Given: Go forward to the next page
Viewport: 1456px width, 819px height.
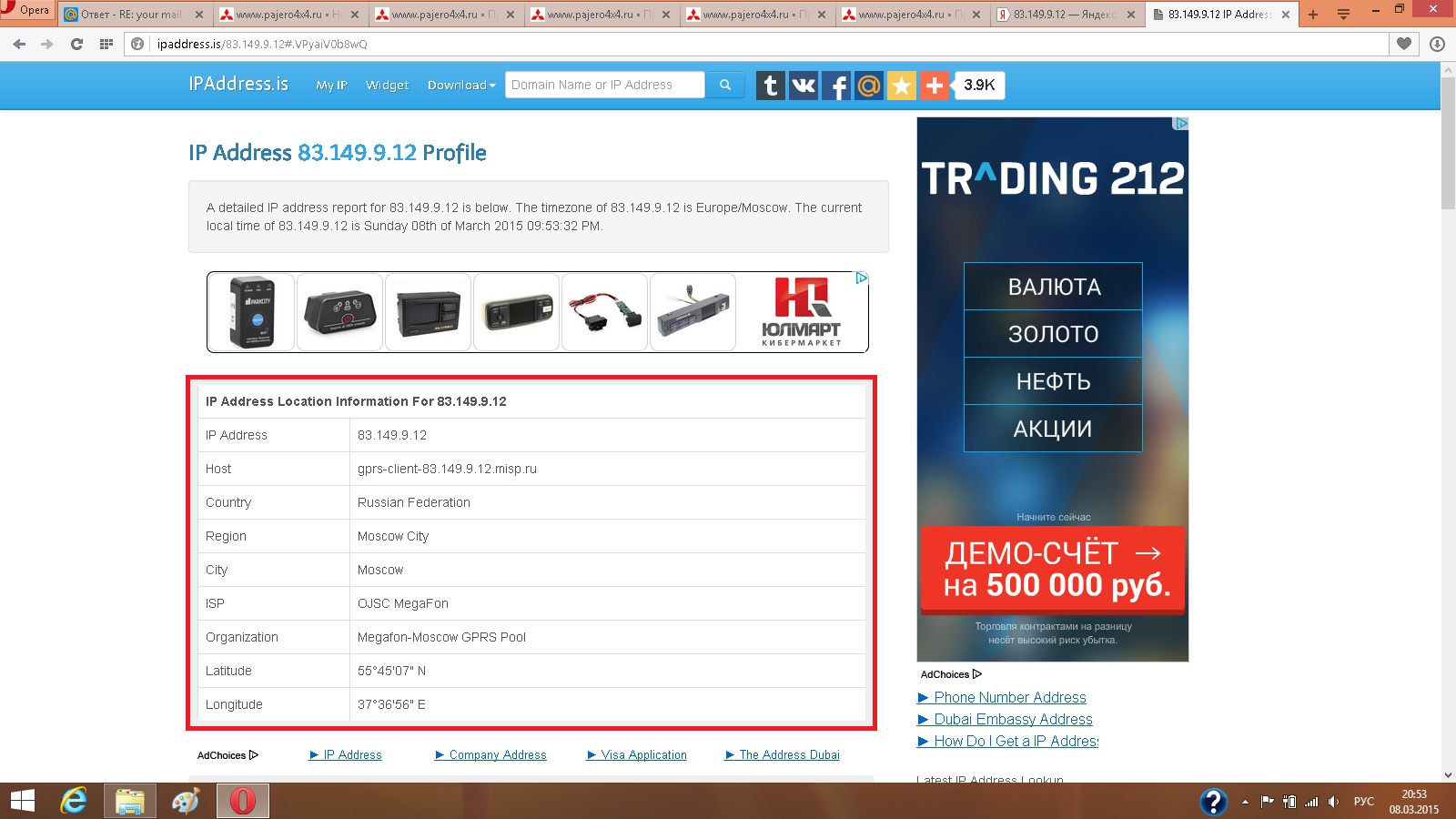Looking at the screenshot, I should point(47,44).
